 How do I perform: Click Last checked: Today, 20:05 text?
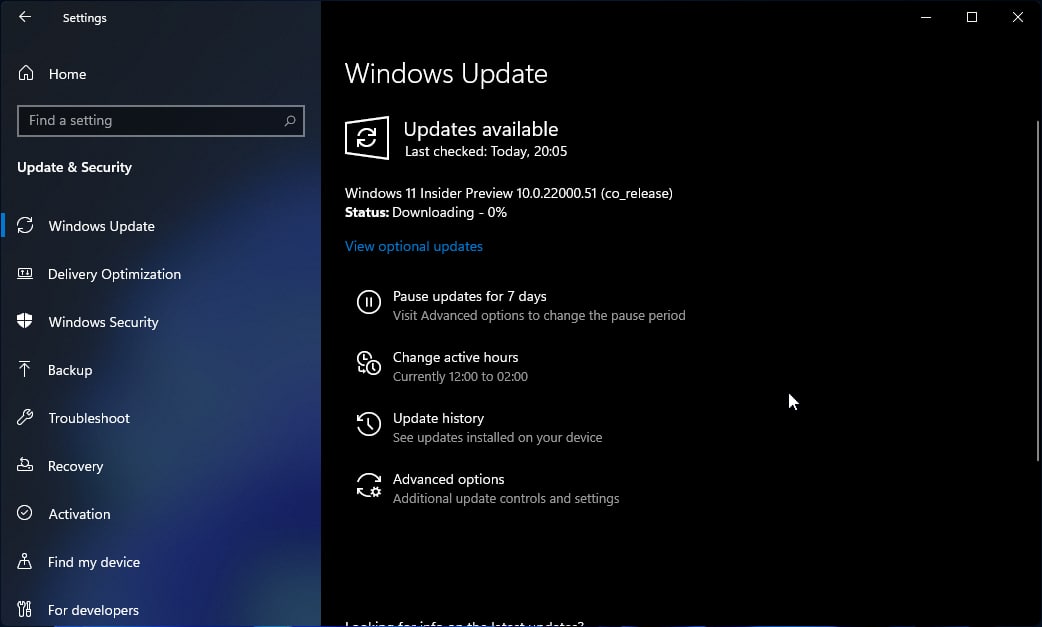[x=486, y=151]
